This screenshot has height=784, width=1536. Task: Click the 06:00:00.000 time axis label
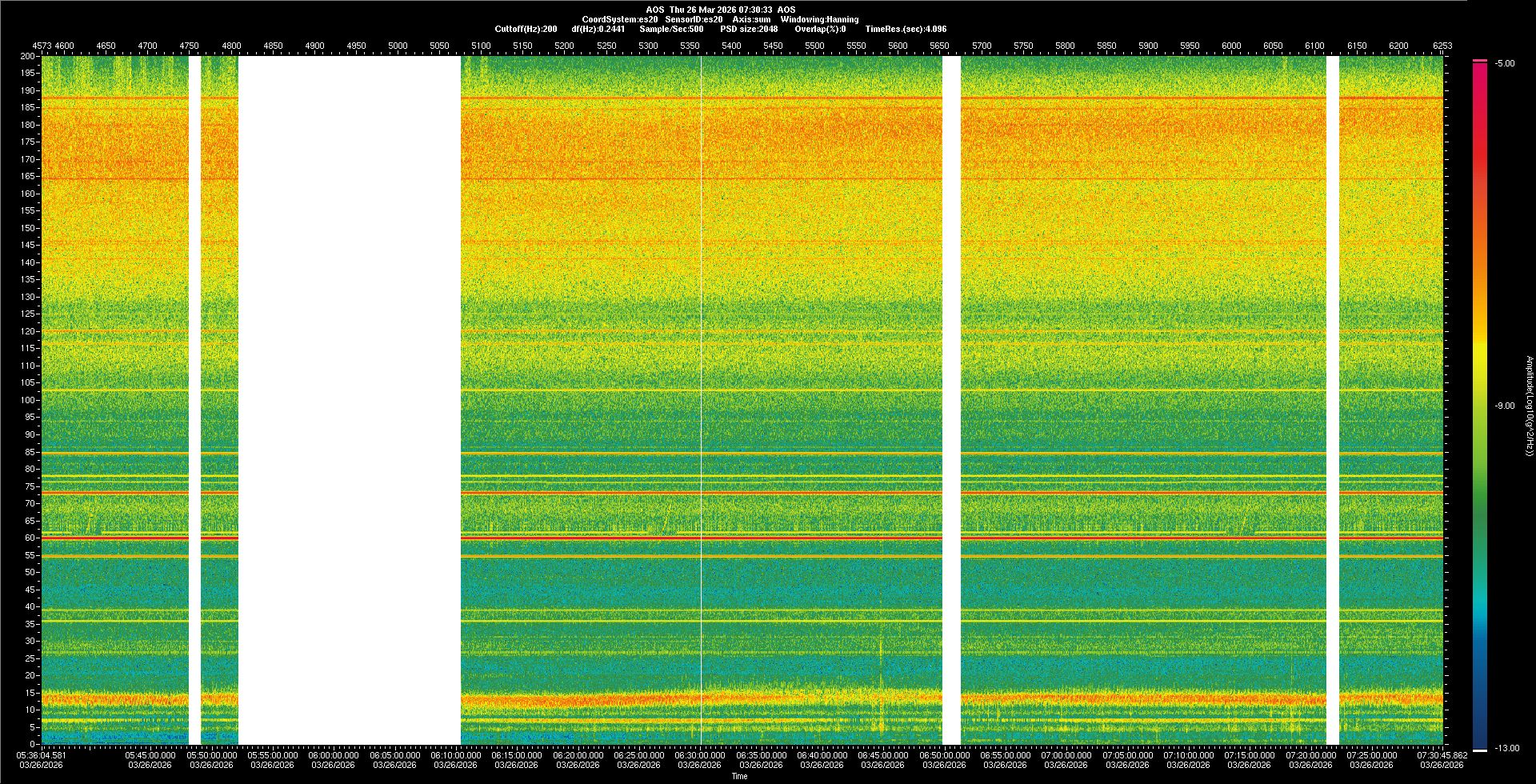click(x=334, y=755)
